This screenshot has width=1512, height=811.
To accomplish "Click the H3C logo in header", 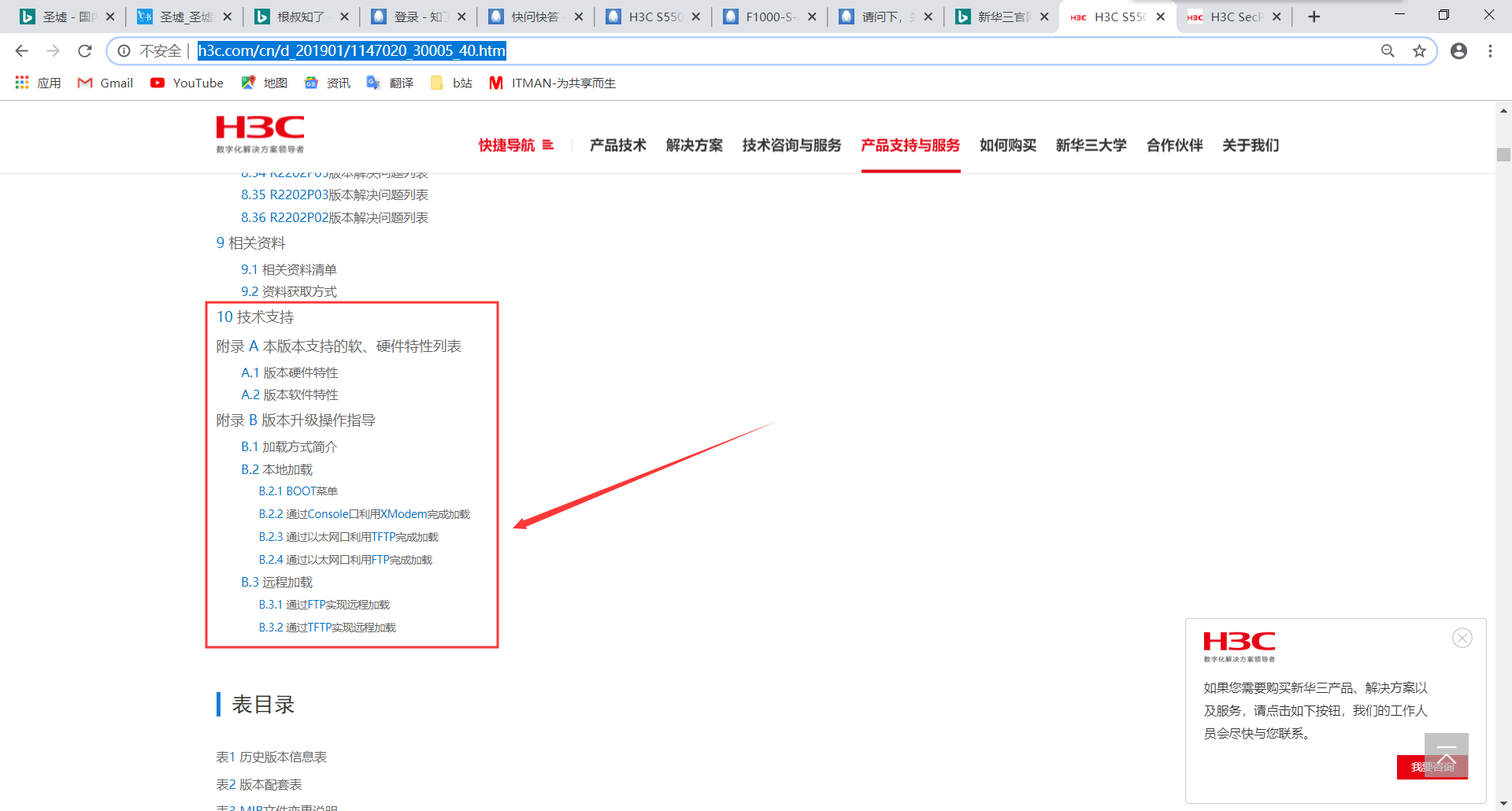I will pos(260,135).
